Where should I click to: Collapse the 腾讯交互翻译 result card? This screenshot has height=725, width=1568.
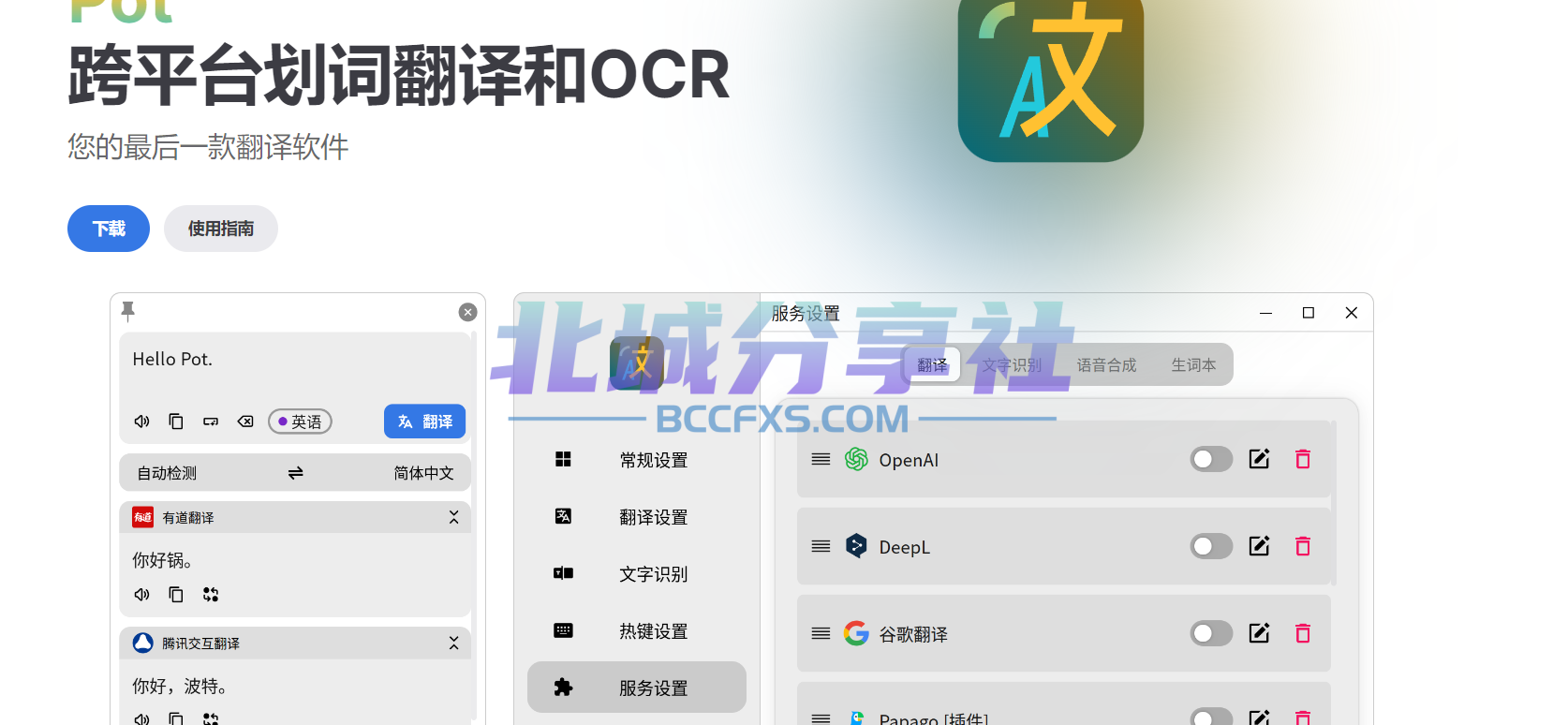(453, 643)
